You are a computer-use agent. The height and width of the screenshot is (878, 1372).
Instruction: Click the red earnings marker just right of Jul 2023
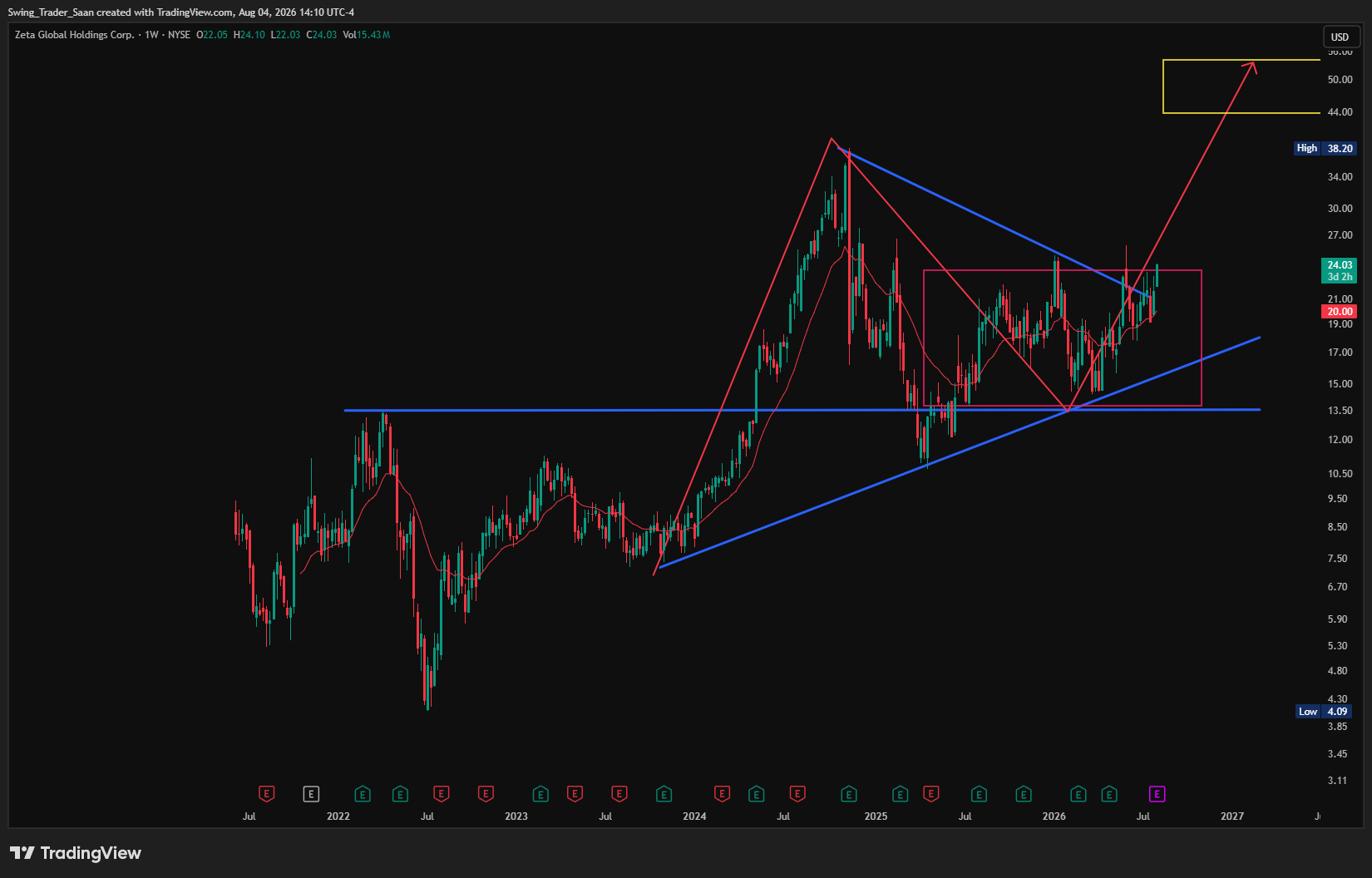(x=619, y=794)
